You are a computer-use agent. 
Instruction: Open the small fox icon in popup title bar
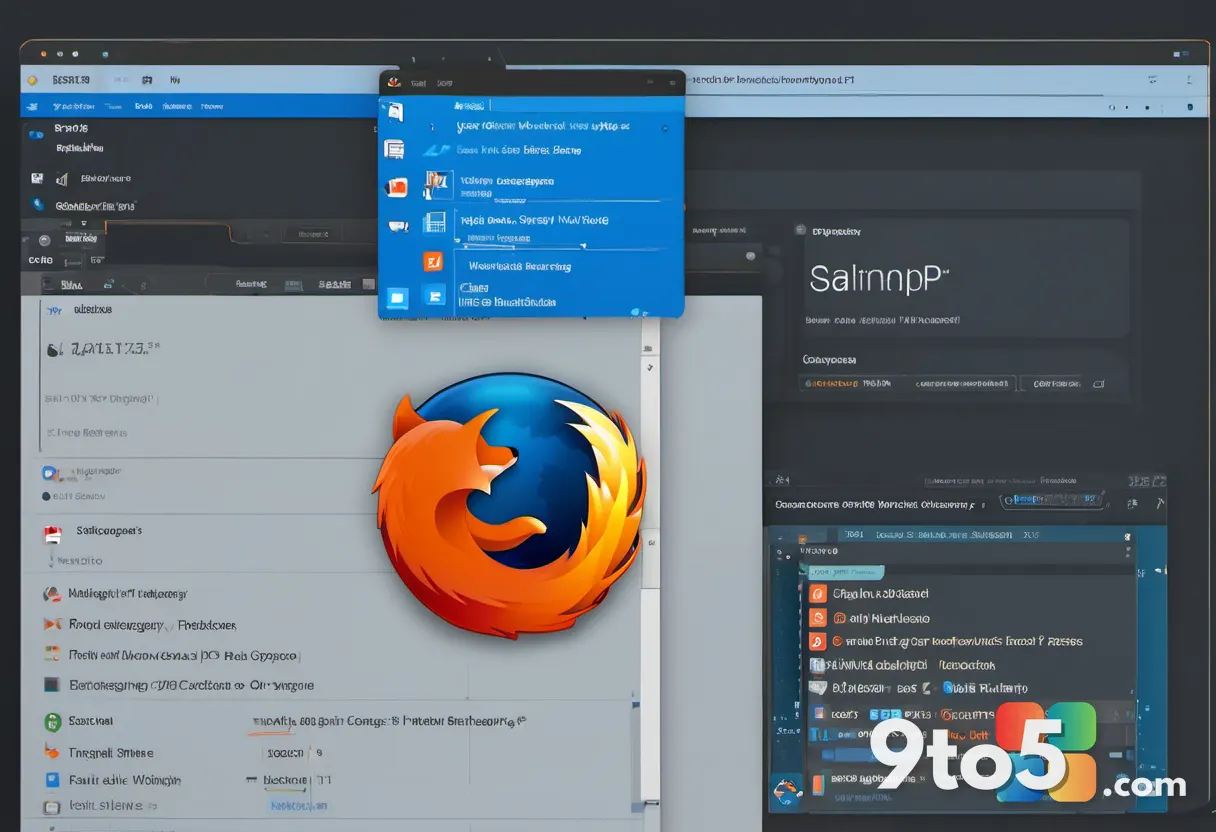pyautogui.click(x=394, y=83)
